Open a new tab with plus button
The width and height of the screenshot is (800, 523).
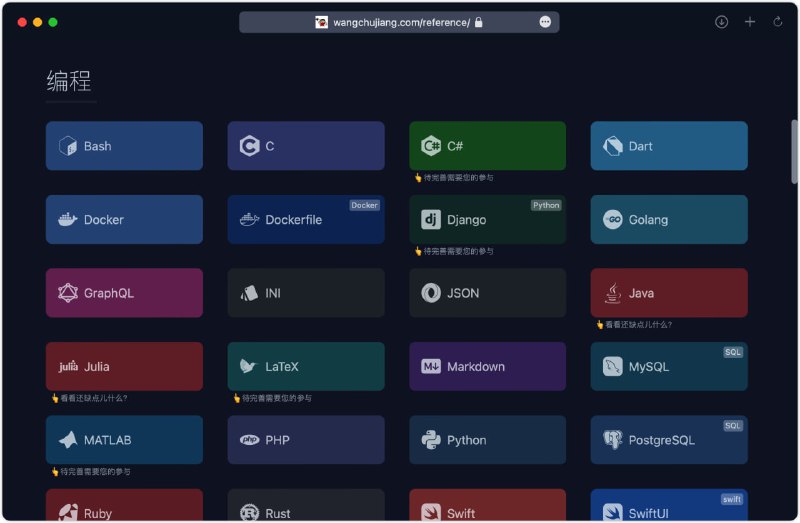[750, 22]
